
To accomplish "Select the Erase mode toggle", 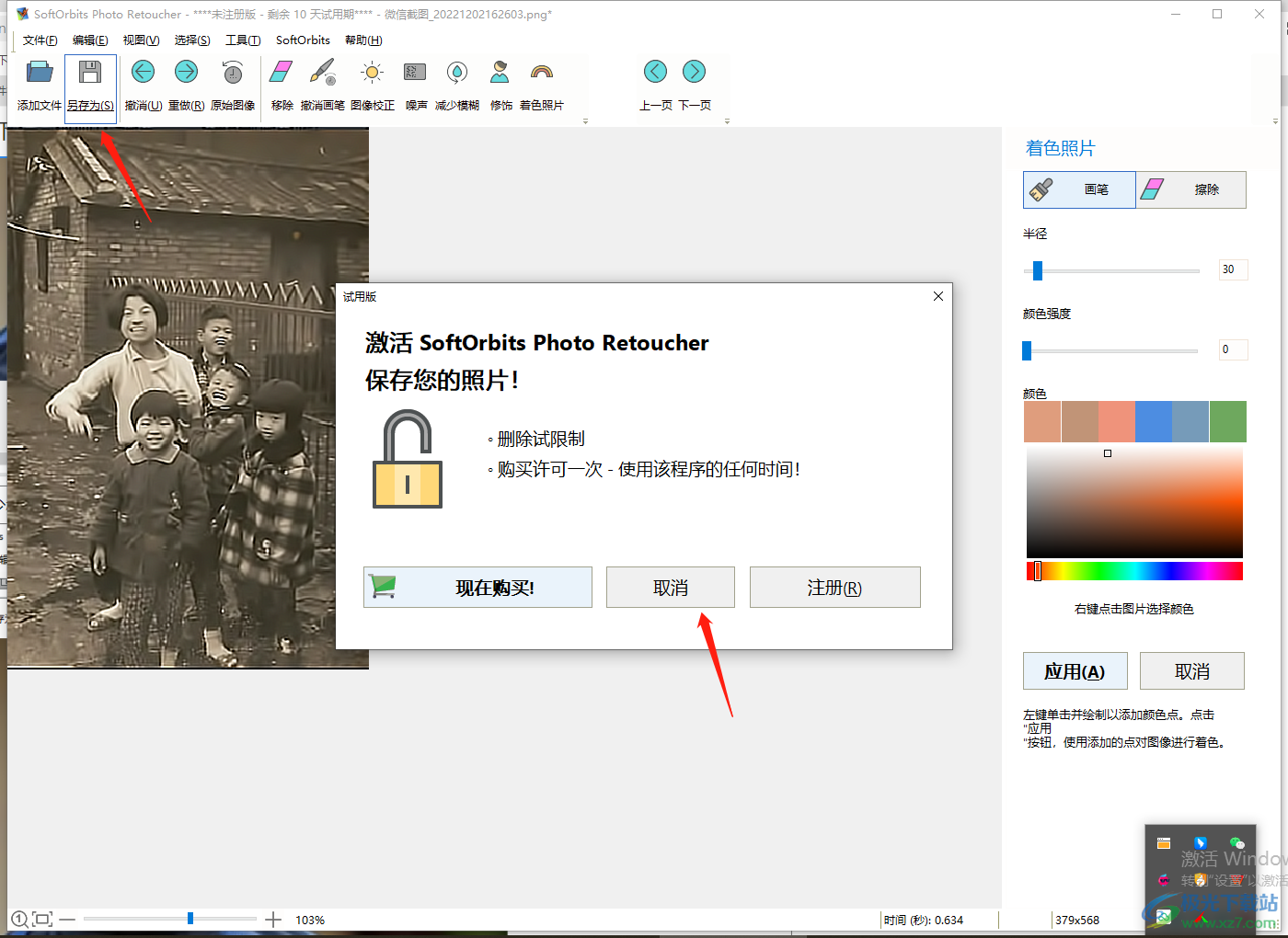I will pyautogui.click(x=1191, y=189).
